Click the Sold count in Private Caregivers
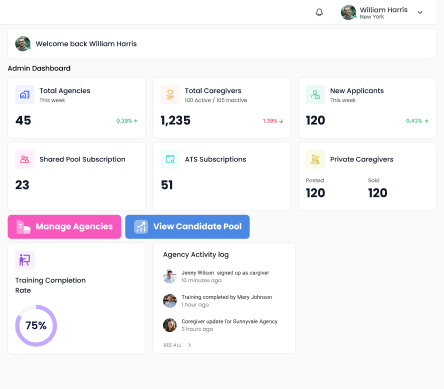The image size is (444, 389). tap(378, 193)
